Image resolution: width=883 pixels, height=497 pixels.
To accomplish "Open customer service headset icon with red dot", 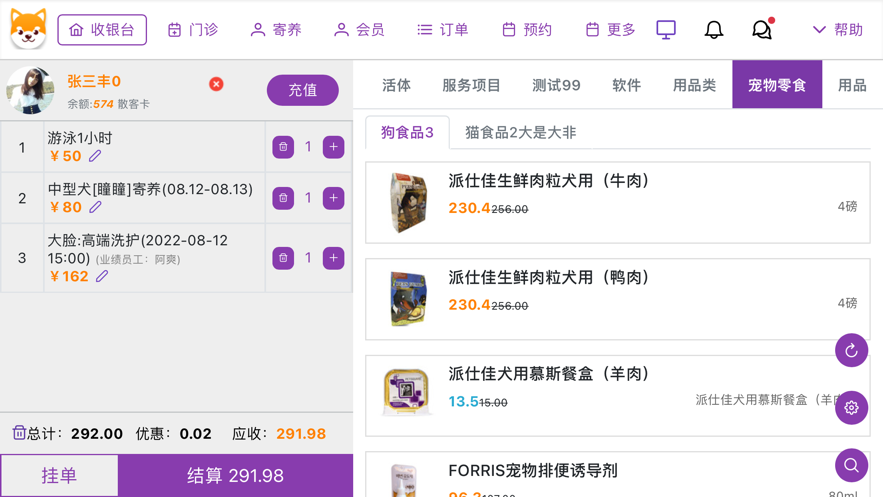I will pyautogui.click(x=762, y=30).
